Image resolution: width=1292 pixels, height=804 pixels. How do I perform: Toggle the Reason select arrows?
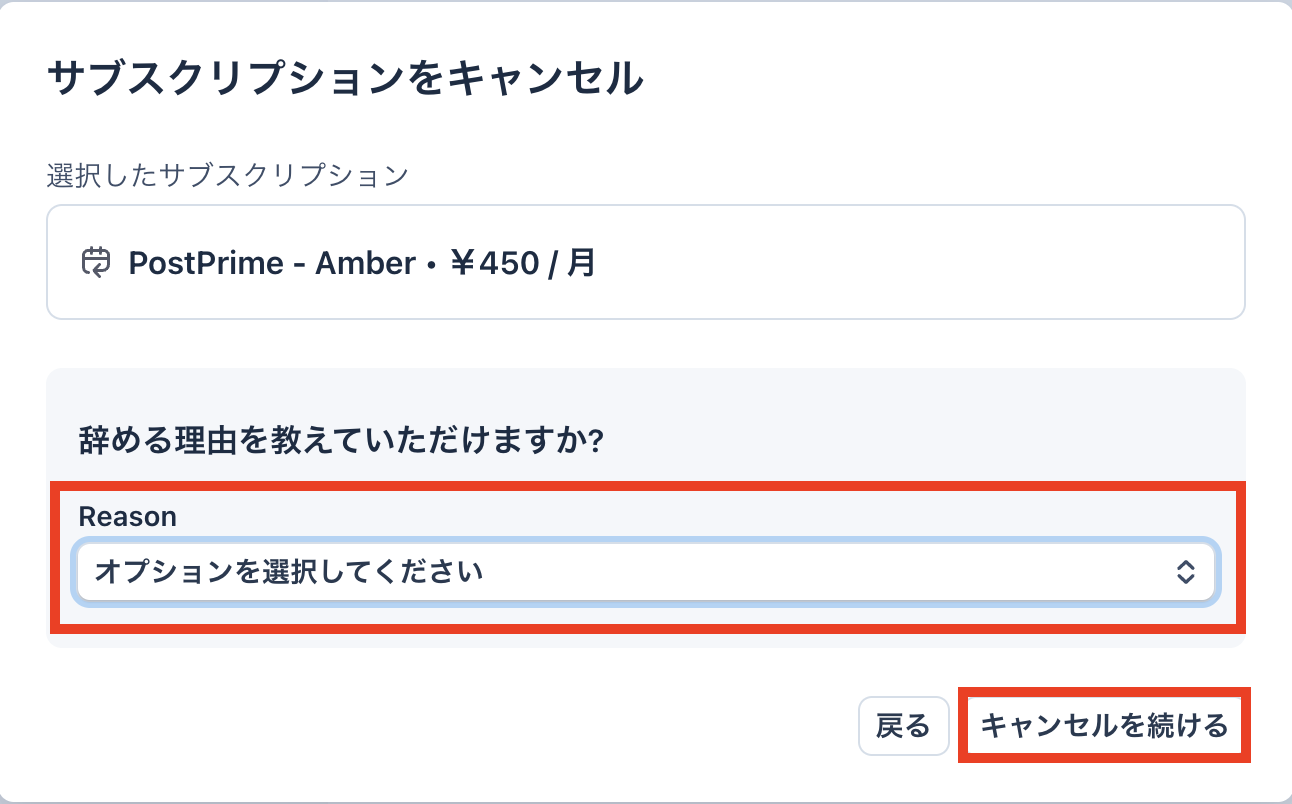(1186, 572)
